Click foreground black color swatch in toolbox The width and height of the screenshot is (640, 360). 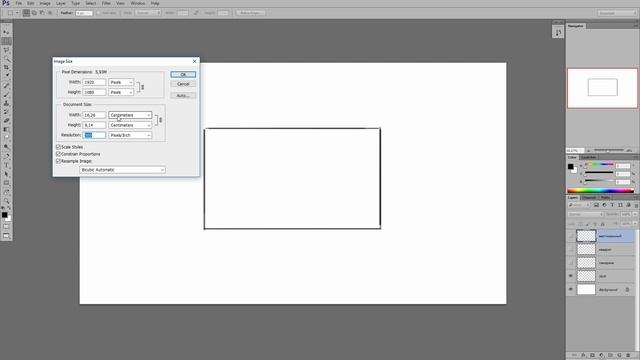click(x=4, y=215)
